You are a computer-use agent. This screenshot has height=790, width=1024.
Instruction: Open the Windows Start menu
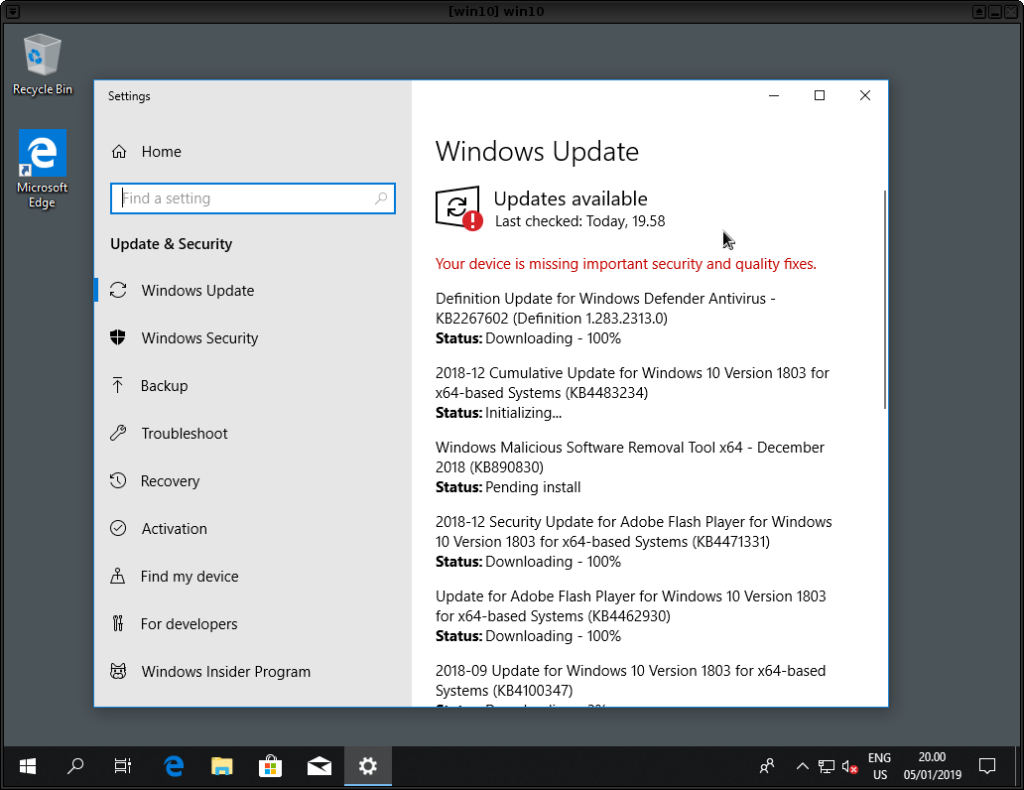coord(27,766)
